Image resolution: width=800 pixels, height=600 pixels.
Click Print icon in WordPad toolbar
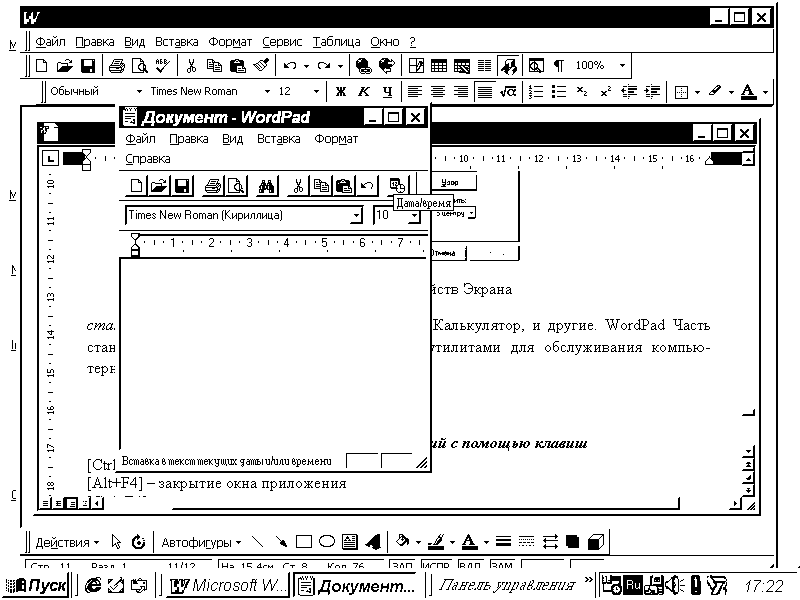click(213, 185)
